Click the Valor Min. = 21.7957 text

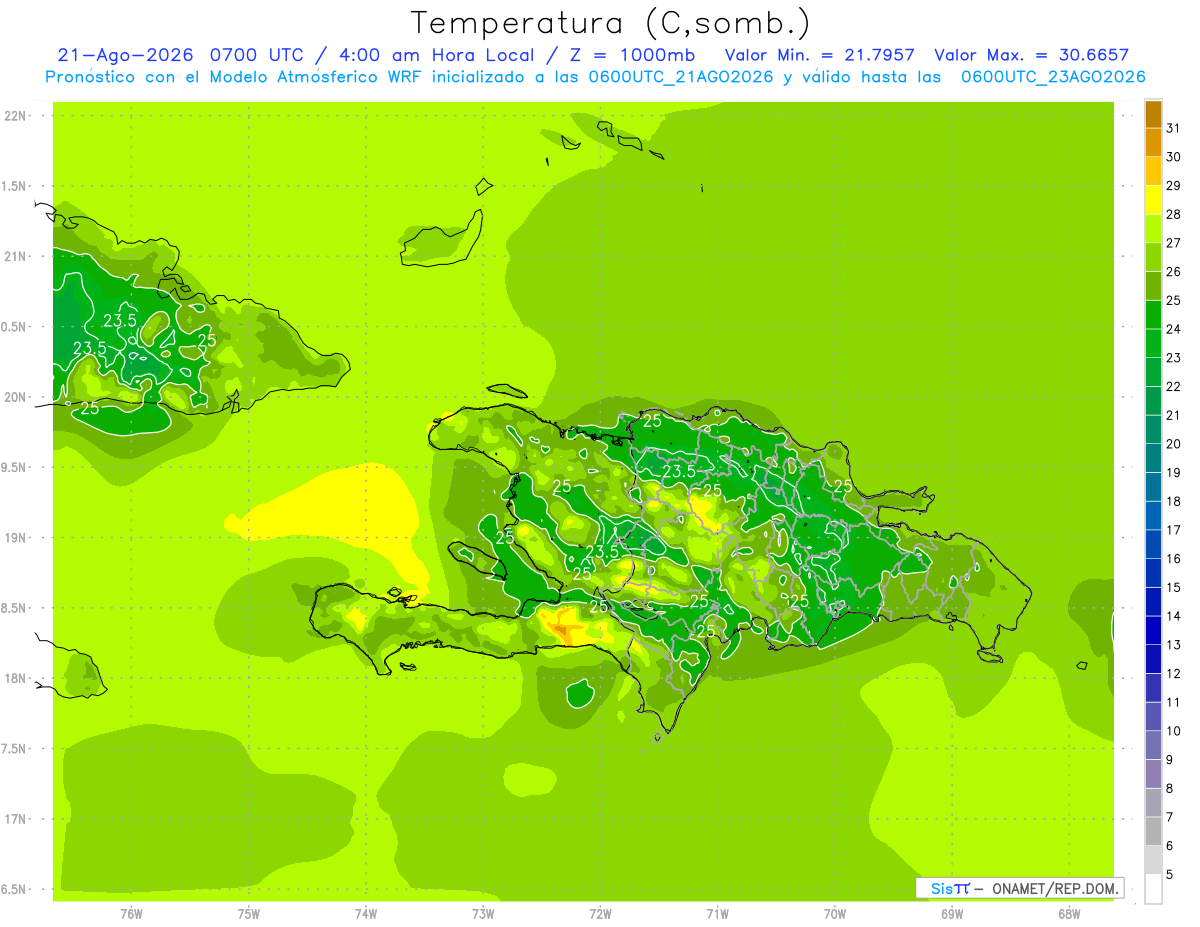(x=819, y=55)
